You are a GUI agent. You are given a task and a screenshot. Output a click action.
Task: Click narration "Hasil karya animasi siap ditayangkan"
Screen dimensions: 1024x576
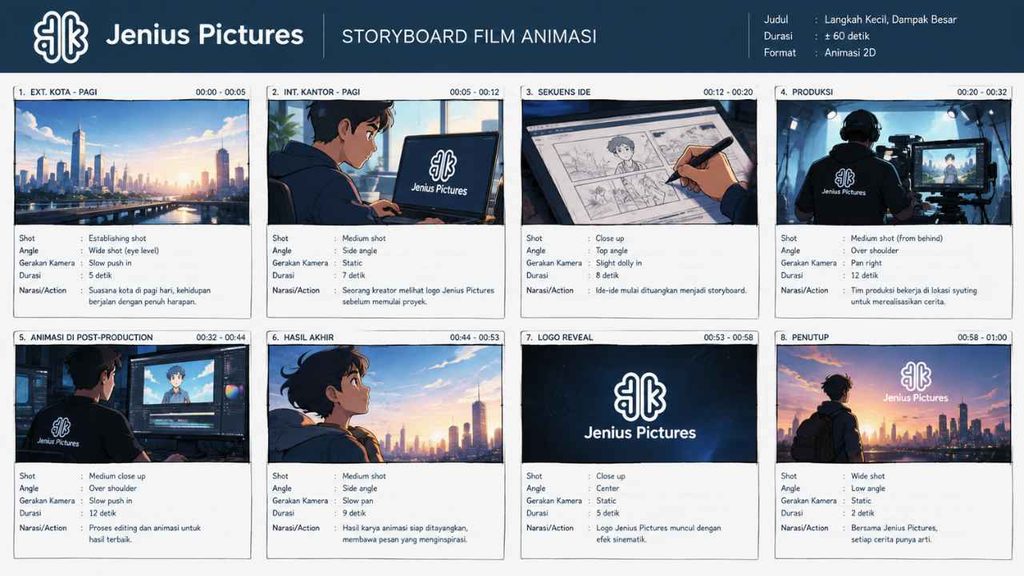(x=405, y=528)
